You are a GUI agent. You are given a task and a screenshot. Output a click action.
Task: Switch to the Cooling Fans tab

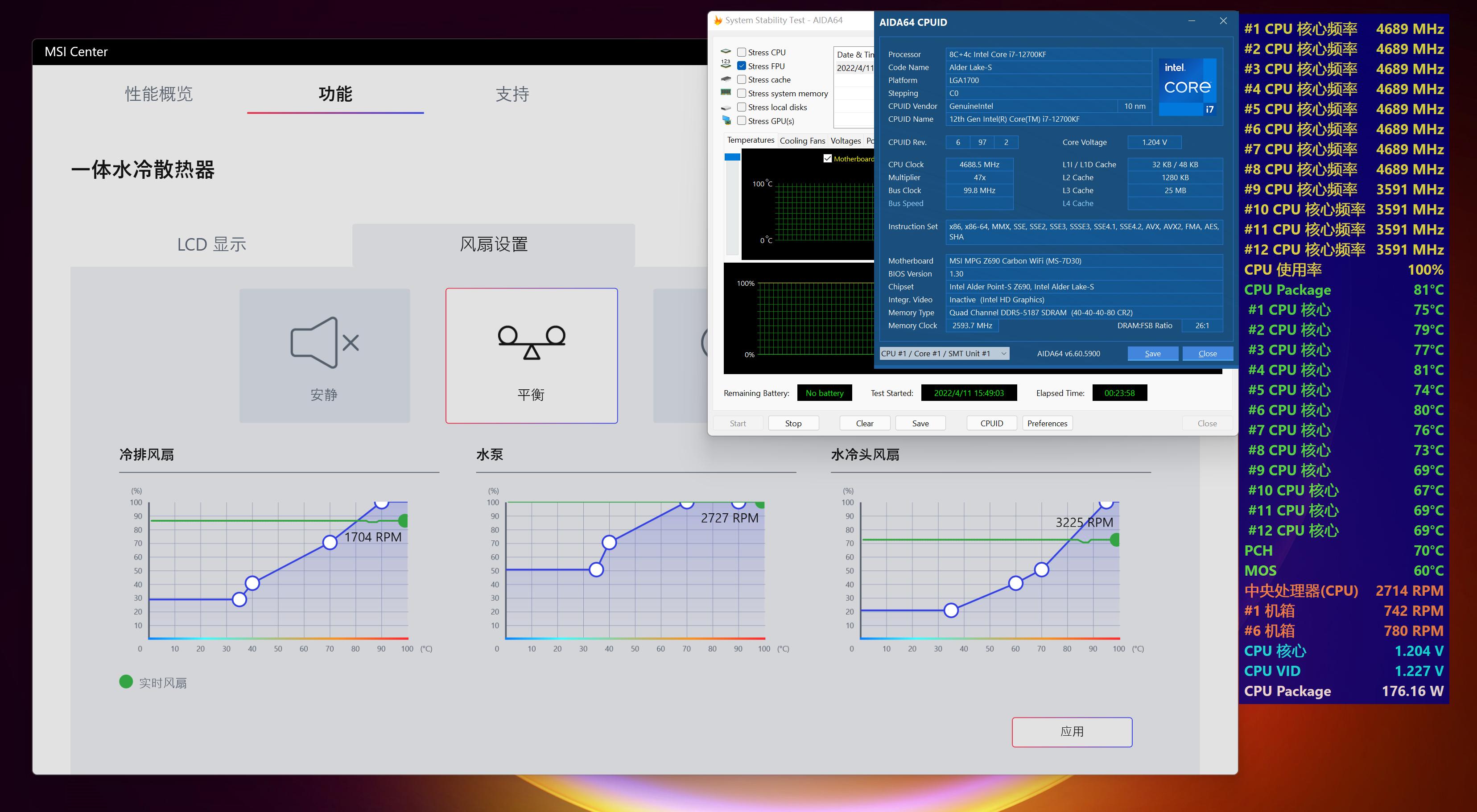(802, 140)
